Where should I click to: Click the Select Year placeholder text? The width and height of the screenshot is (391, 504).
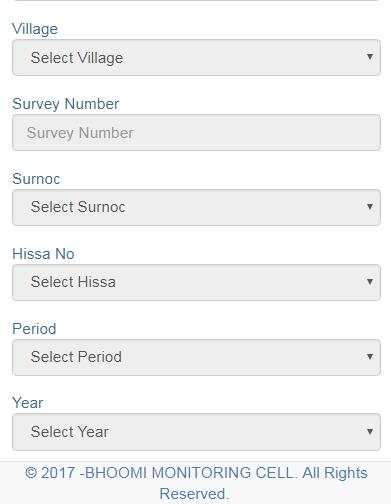(x=70, y=432)
